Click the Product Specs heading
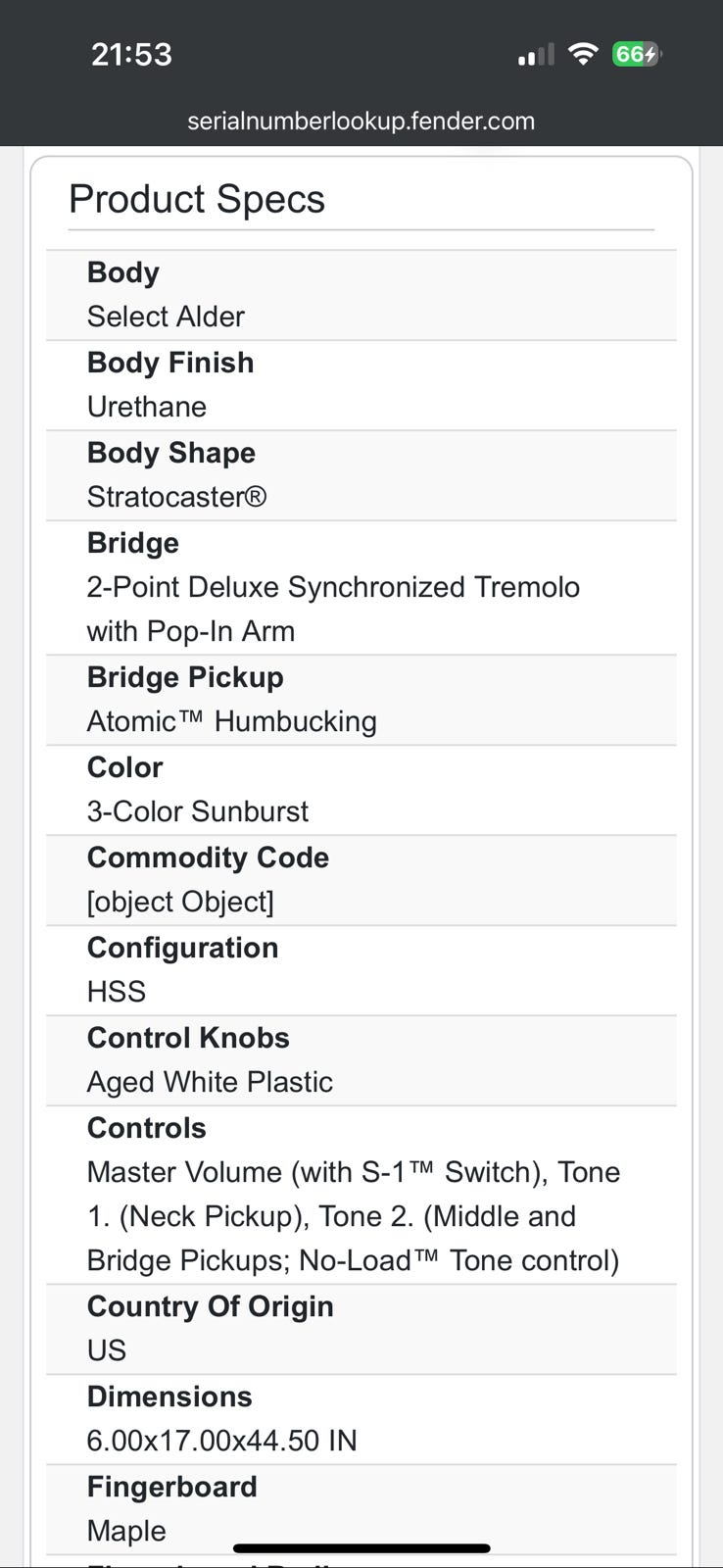 (x=196, y=199)
